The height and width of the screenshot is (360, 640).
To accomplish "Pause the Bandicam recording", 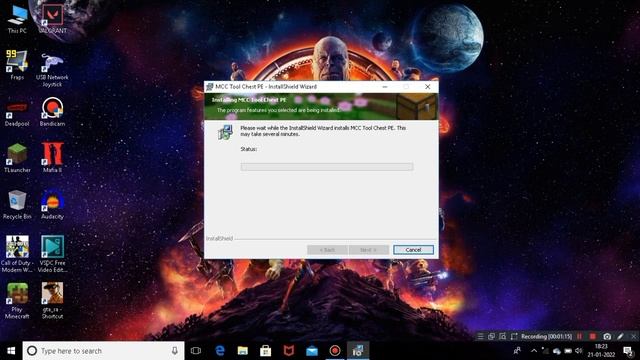I will point(579,336).
